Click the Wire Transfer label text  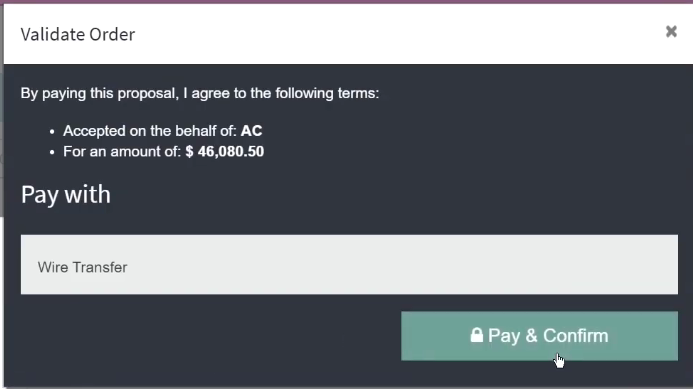(83, 267)
